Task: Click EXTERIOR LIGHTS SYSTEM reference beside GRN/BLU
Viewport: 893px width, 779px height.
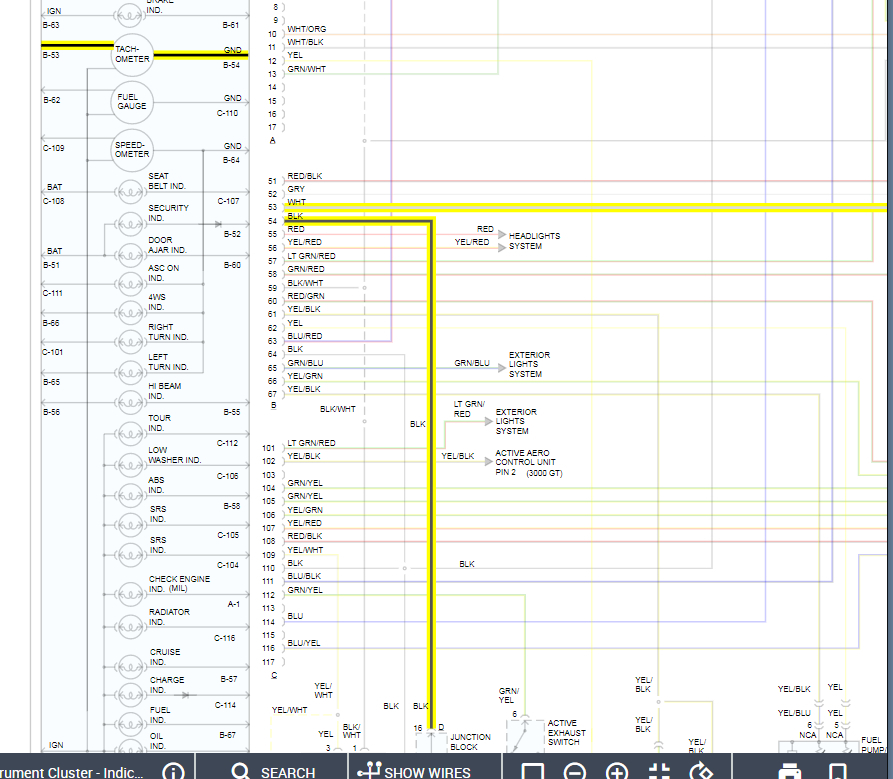Action: tap(529, 364)
